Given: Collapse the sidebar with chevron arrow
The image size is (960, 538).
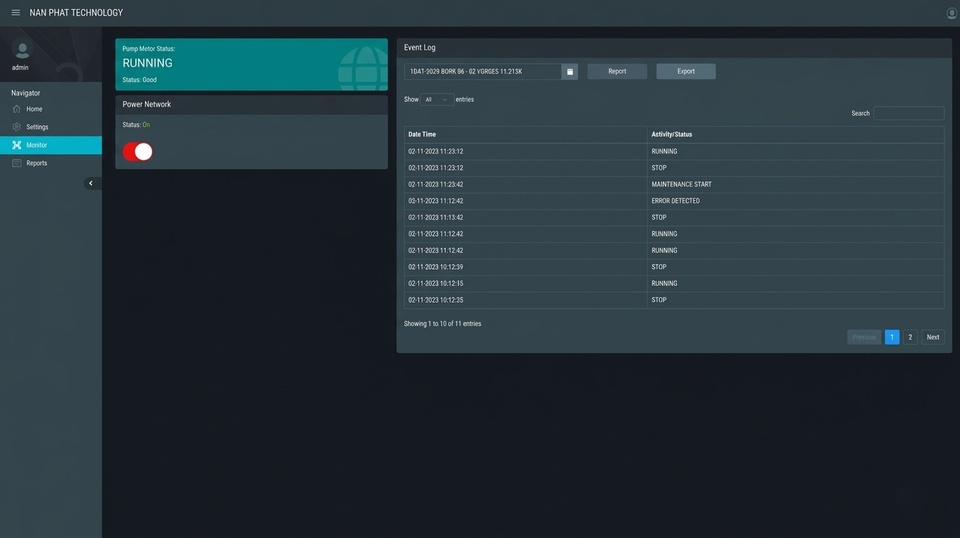Looking at the screenshot, I should (x=90, y=183).
